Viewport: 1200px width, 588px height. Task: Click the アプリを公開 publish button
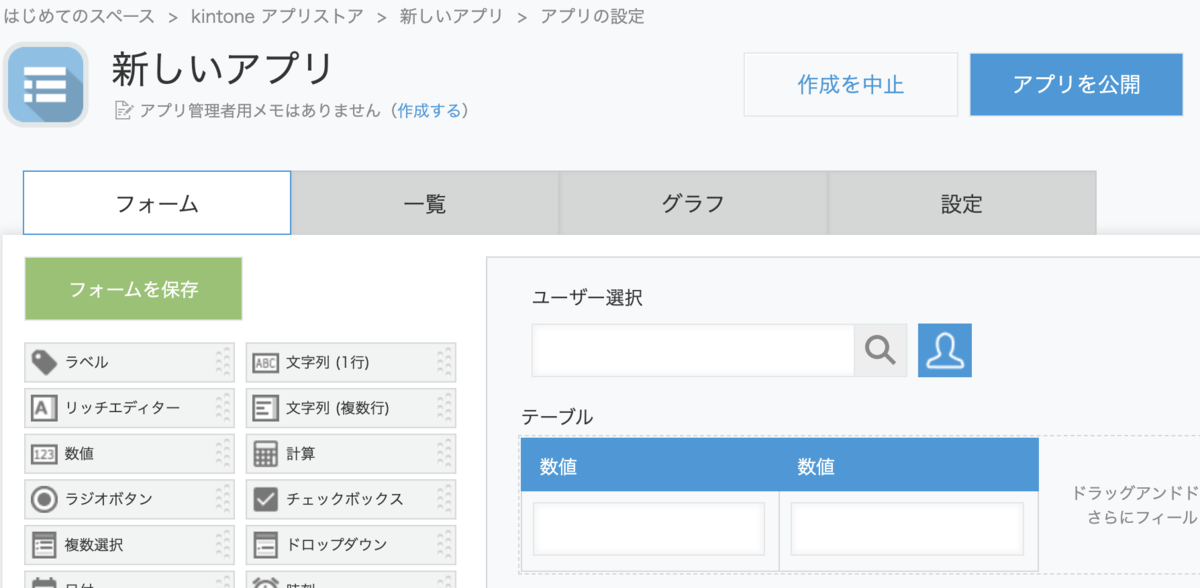tap(1076, 86)
